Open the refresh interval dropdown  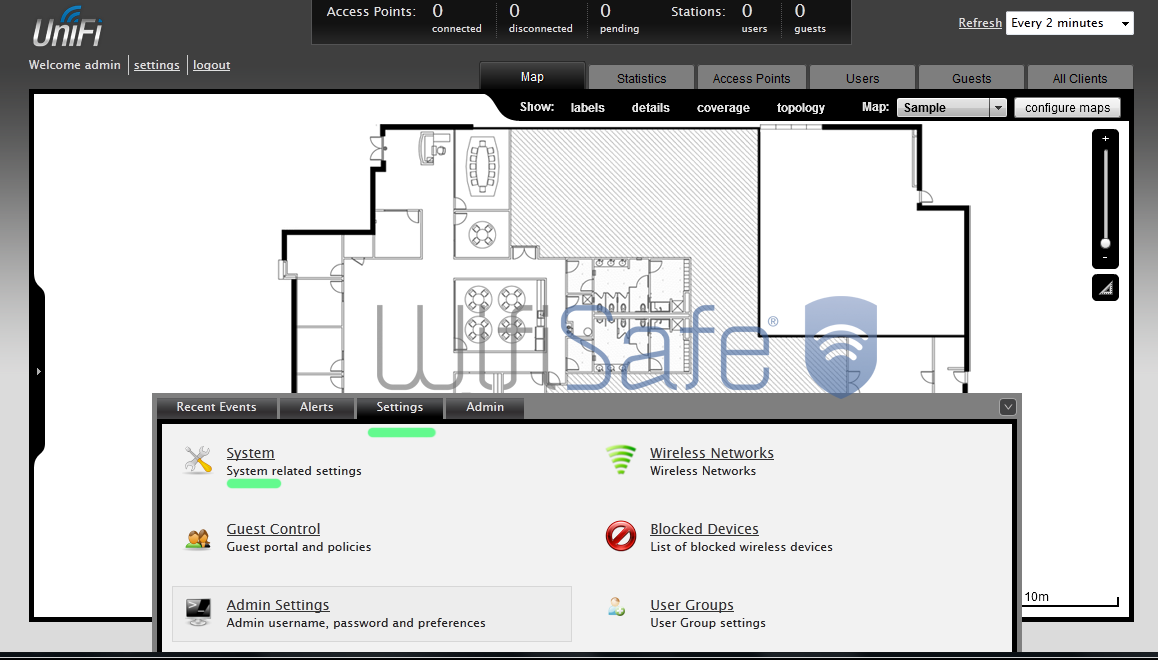coord(1070,23)
